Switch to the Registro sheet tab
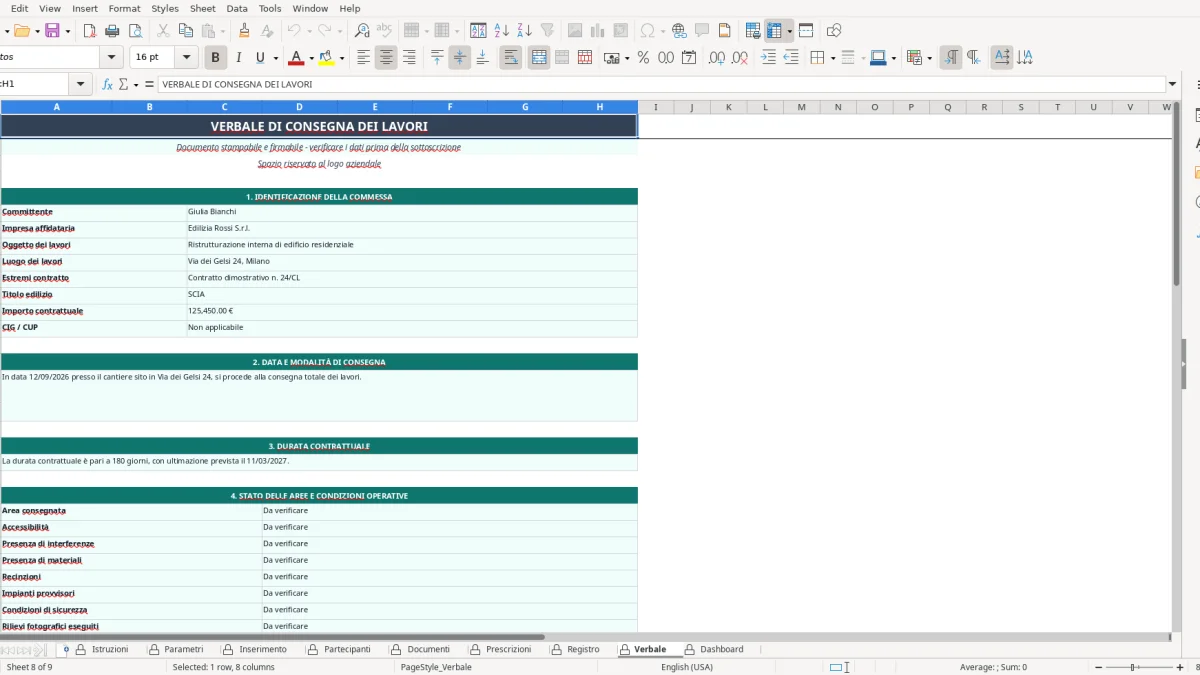 click(x=583, y=650)
